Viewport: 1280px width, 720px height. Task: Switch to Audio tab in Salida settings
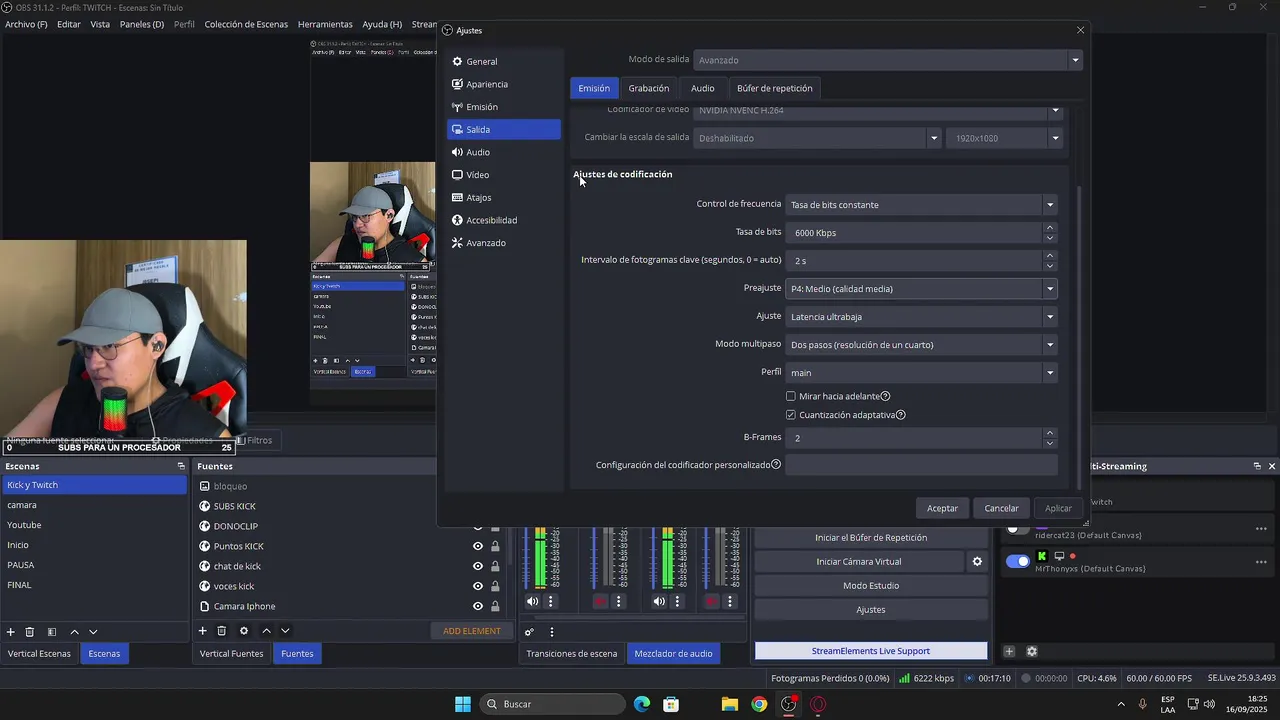pyautogui.click(x=703, y=88)
